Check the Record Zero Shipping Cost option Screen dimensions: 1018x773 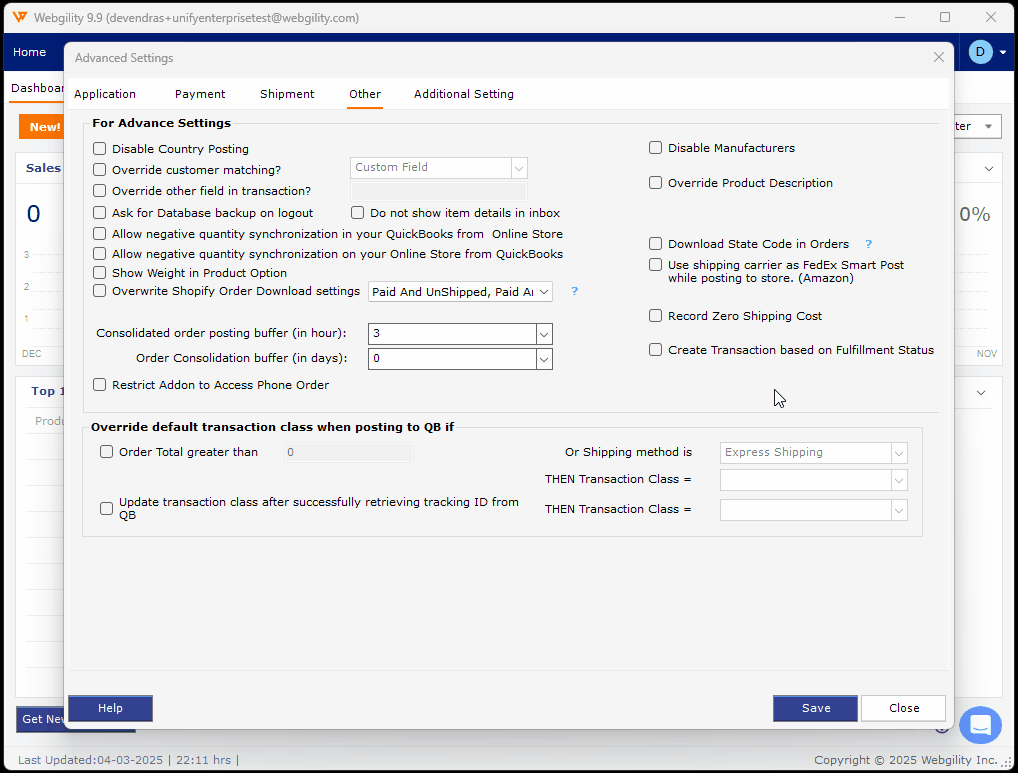coord(656,316)
